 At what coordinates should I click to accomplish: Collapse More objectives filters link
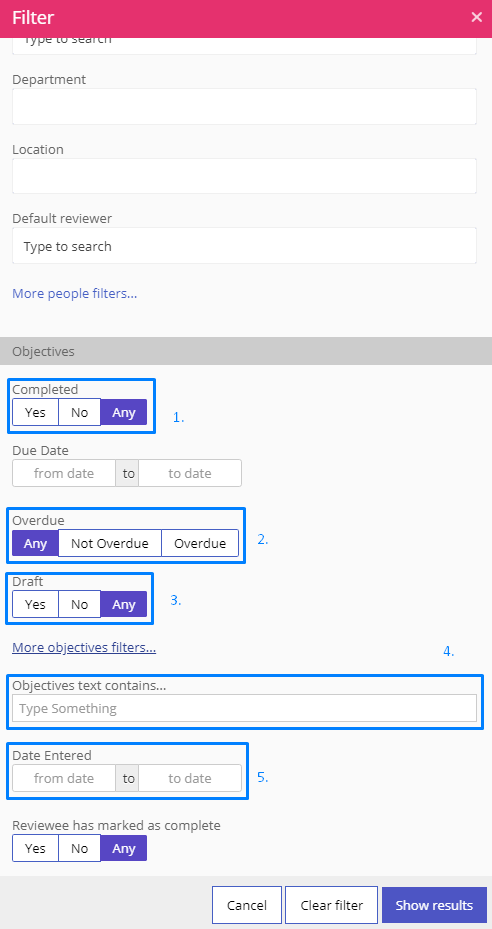pos(84,648)
